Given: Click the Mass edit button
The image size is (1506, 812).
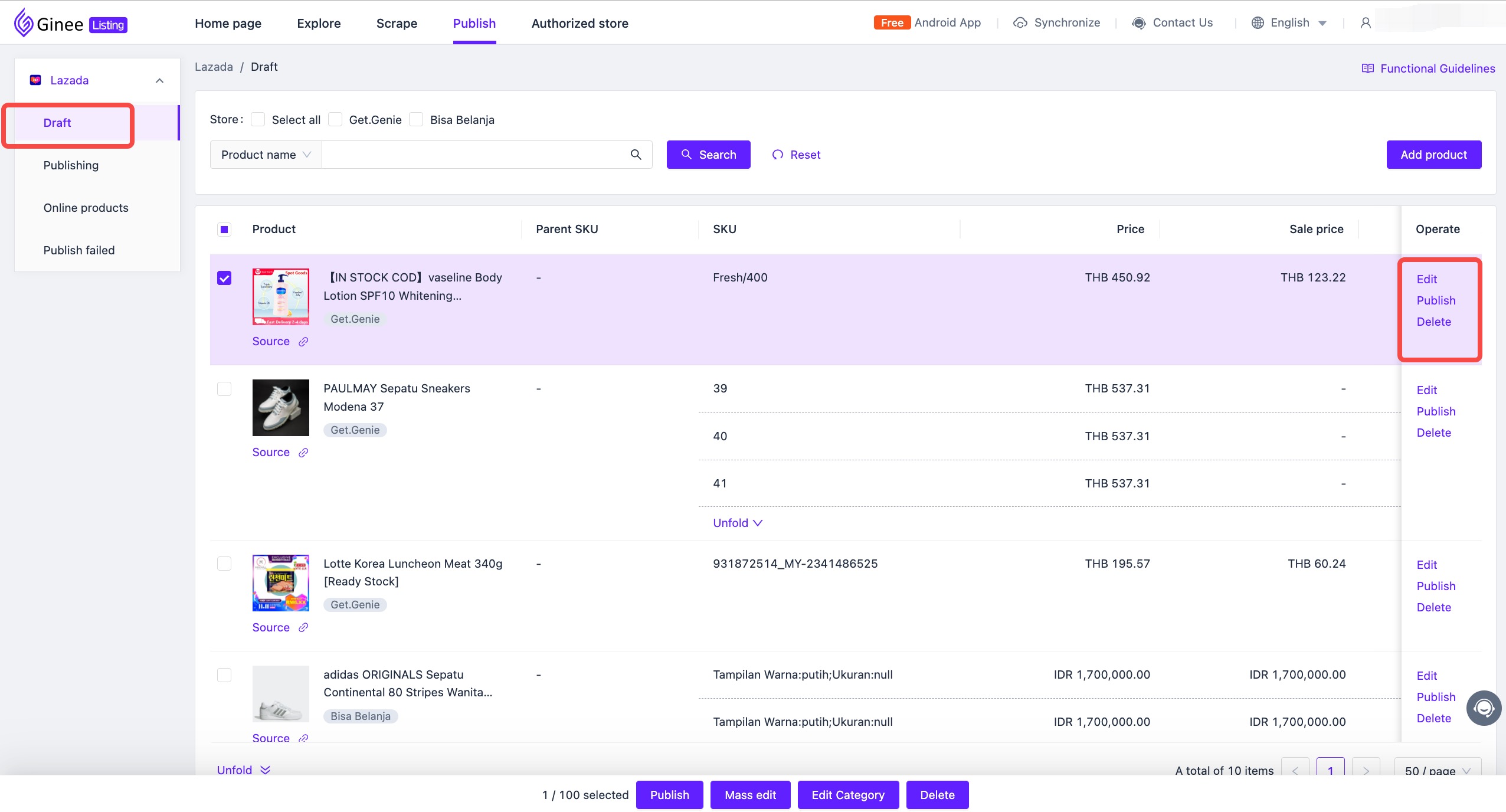Looking at the screenshot, I should (x=750, y=795).
